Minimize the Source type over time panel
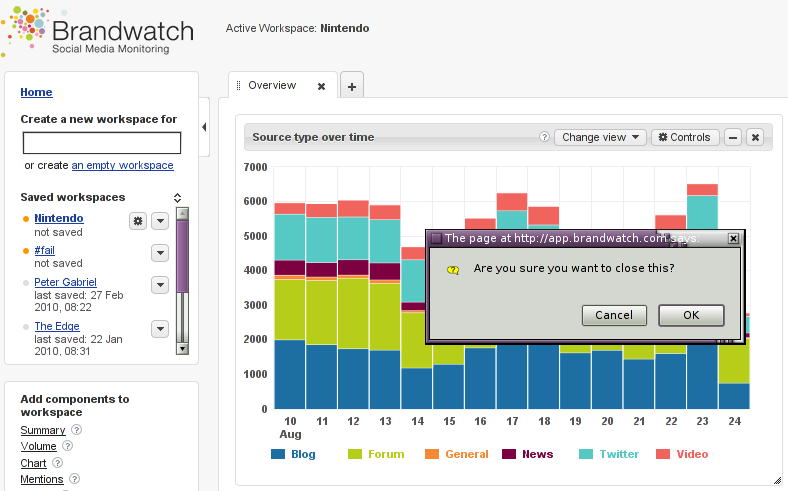This screenshot has width=788, height=491. click(x=733, y=137)
